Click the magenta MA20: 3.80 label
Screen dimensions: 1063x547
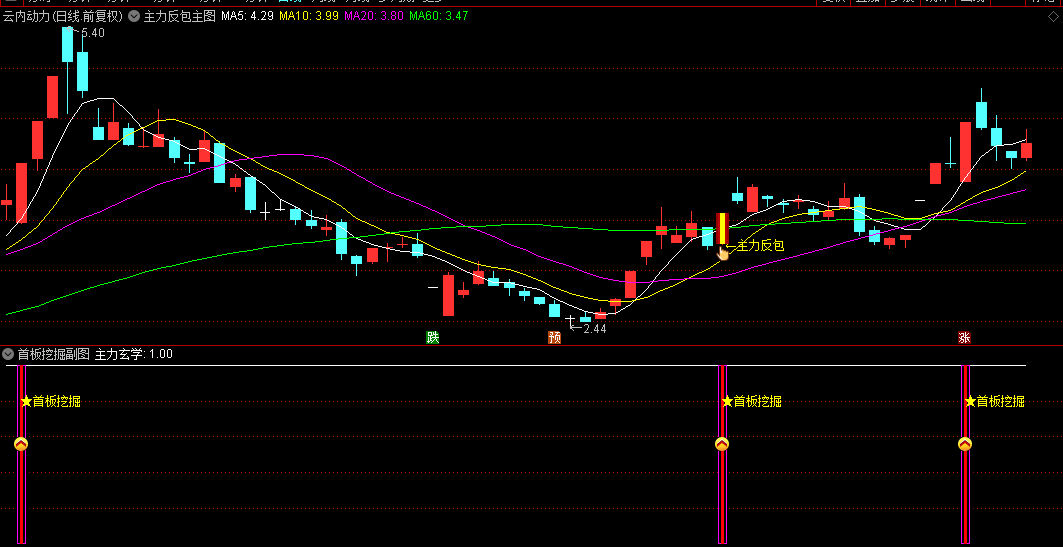[x=374, y=16]
